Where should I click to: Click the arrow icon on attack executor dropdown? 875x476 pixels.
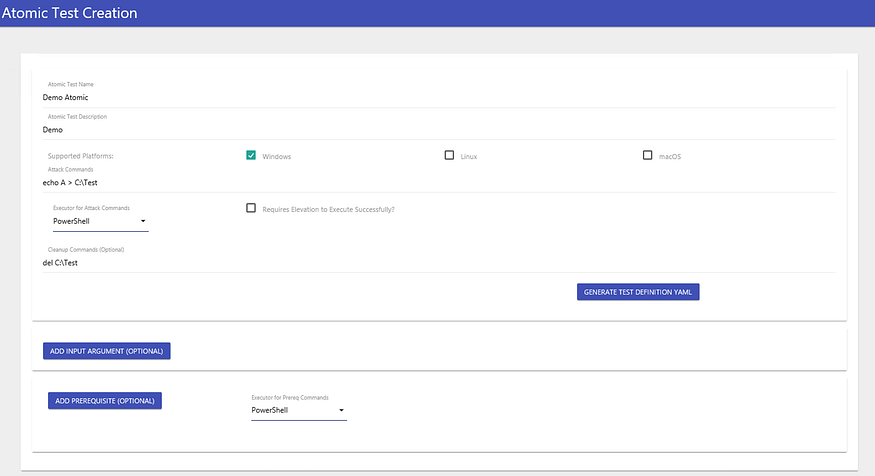pos(143,221)
